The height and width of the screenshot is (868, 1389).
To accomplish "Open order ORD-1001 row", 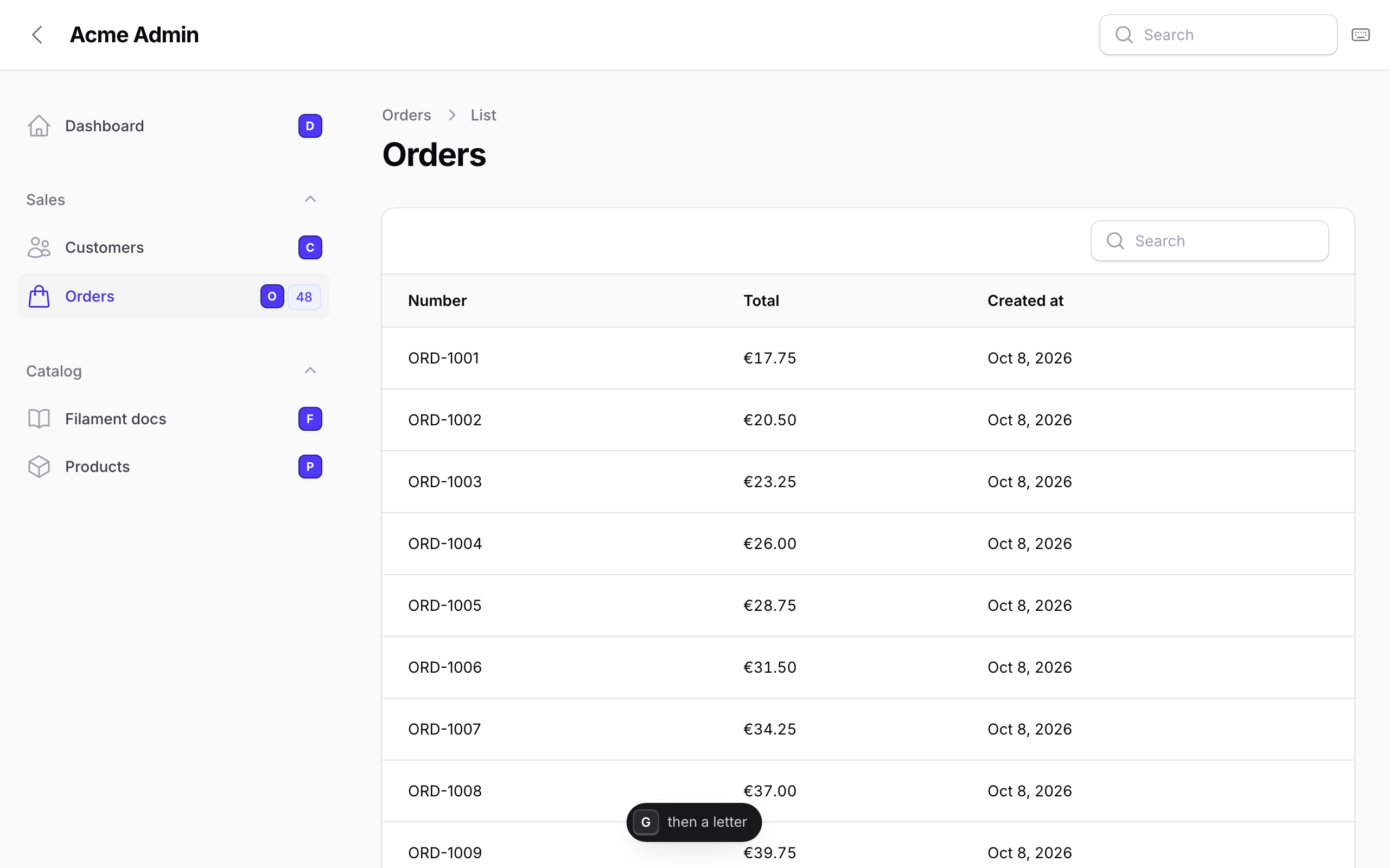I will 868,358.
